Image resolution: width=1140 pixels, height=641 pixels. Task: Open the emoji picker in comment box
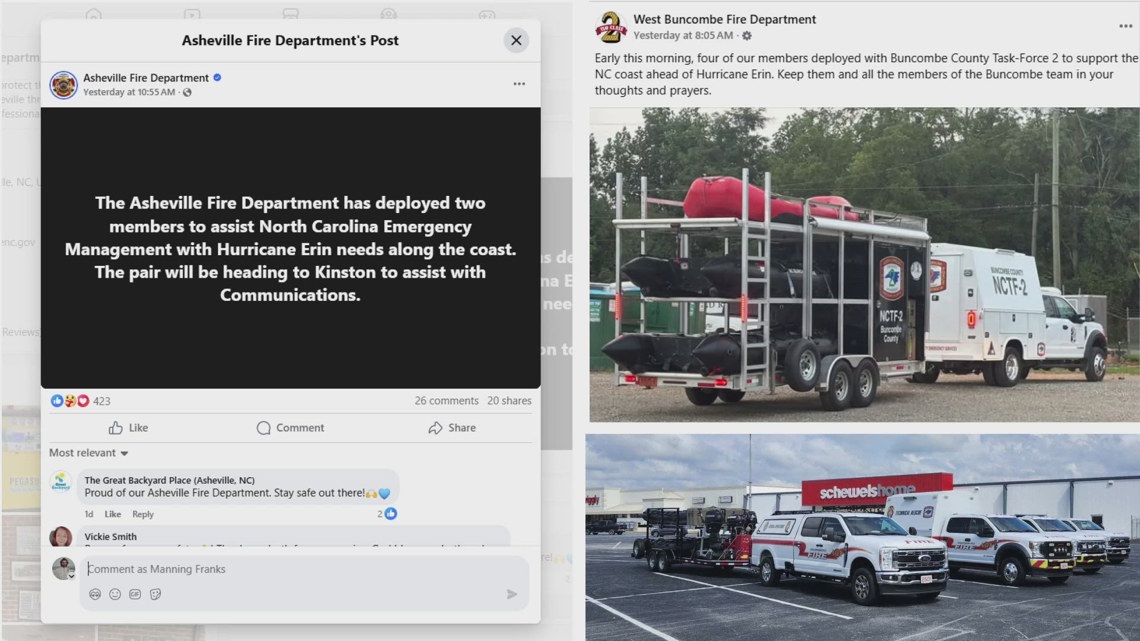pyautogui.click(x=115, y=594)
